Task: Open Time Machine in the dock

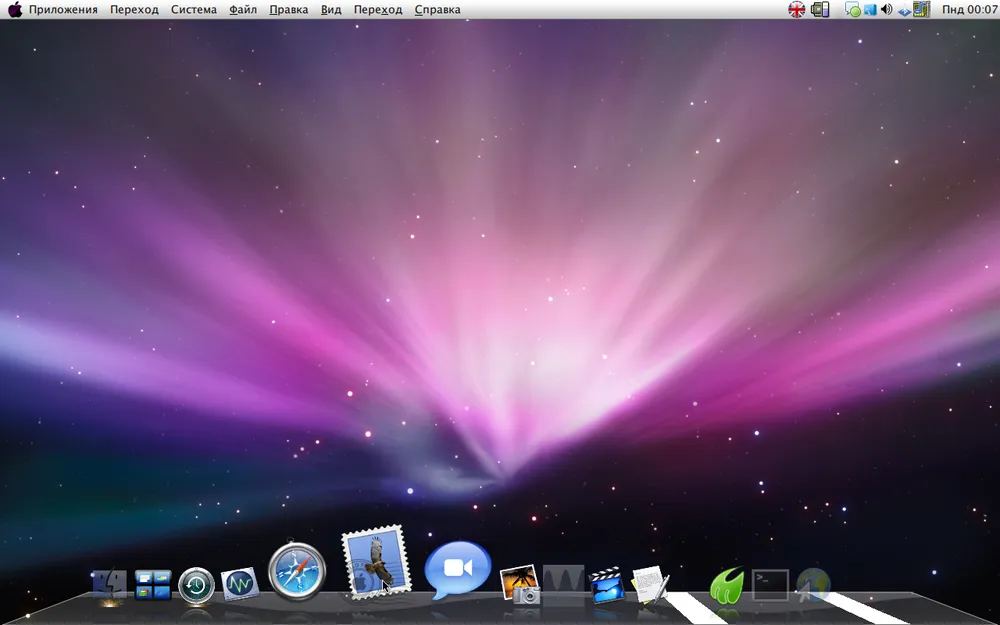Action: pyautogui.click(x=196, y=585)
